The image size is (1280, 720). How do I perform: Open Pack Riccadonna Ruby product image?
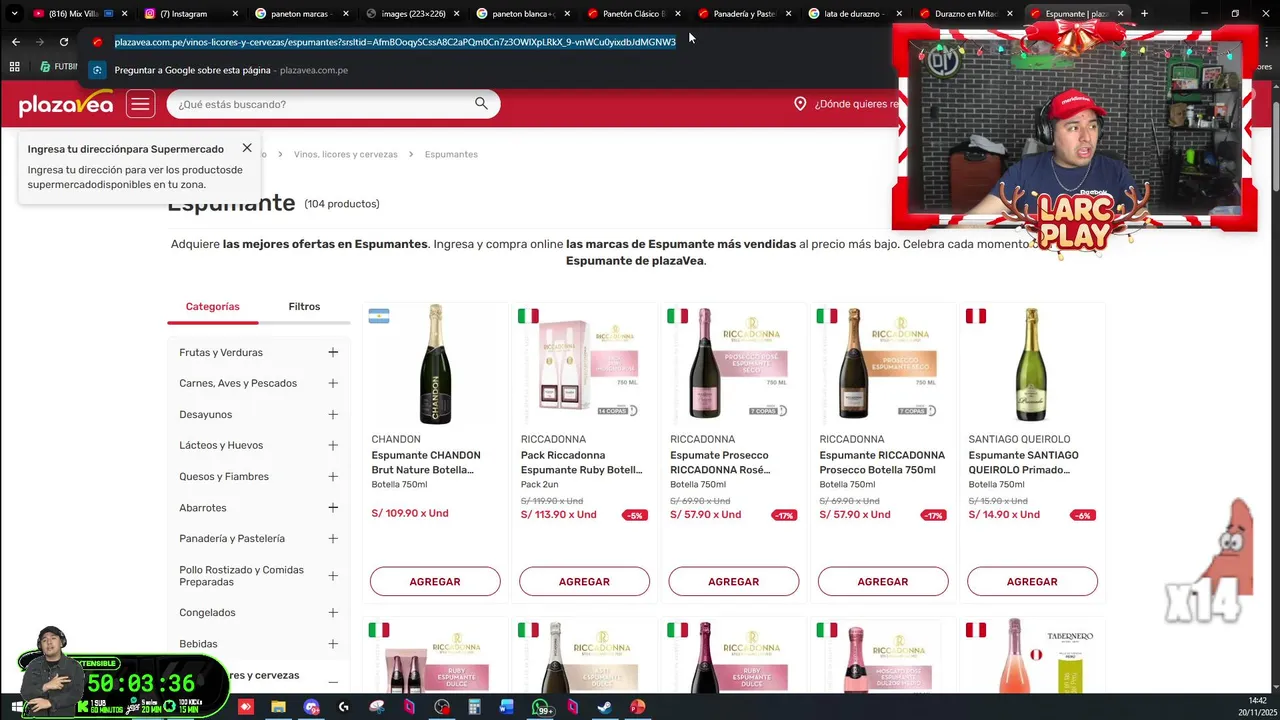(584, 367)
